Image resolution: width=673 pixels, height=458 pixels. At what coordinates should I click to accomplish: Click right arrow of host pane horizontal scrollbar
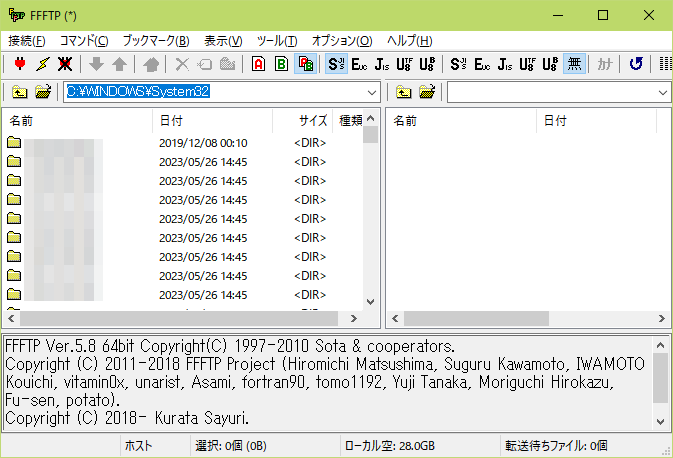[661, 318]
